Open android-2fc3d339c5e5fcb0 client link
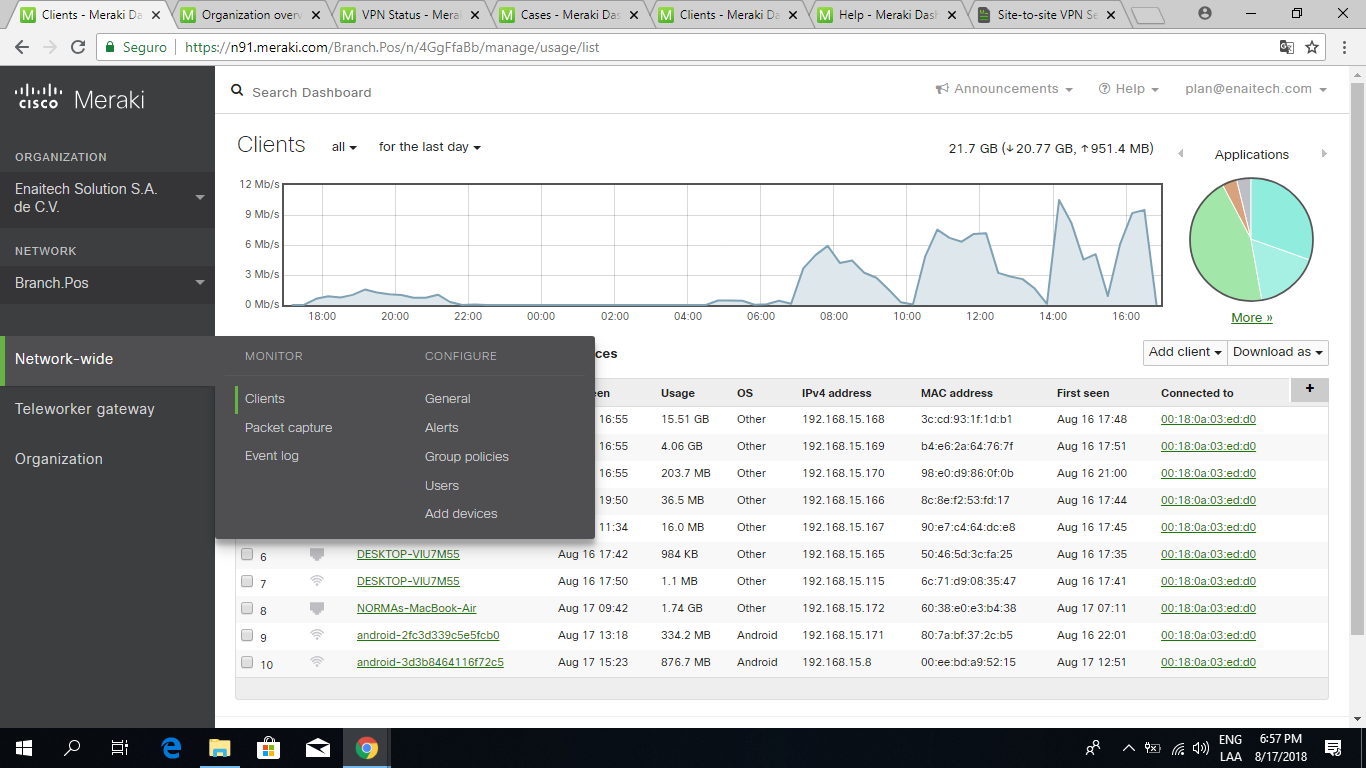The width and height of the screenshot is (1366, 768). (428, 635)
